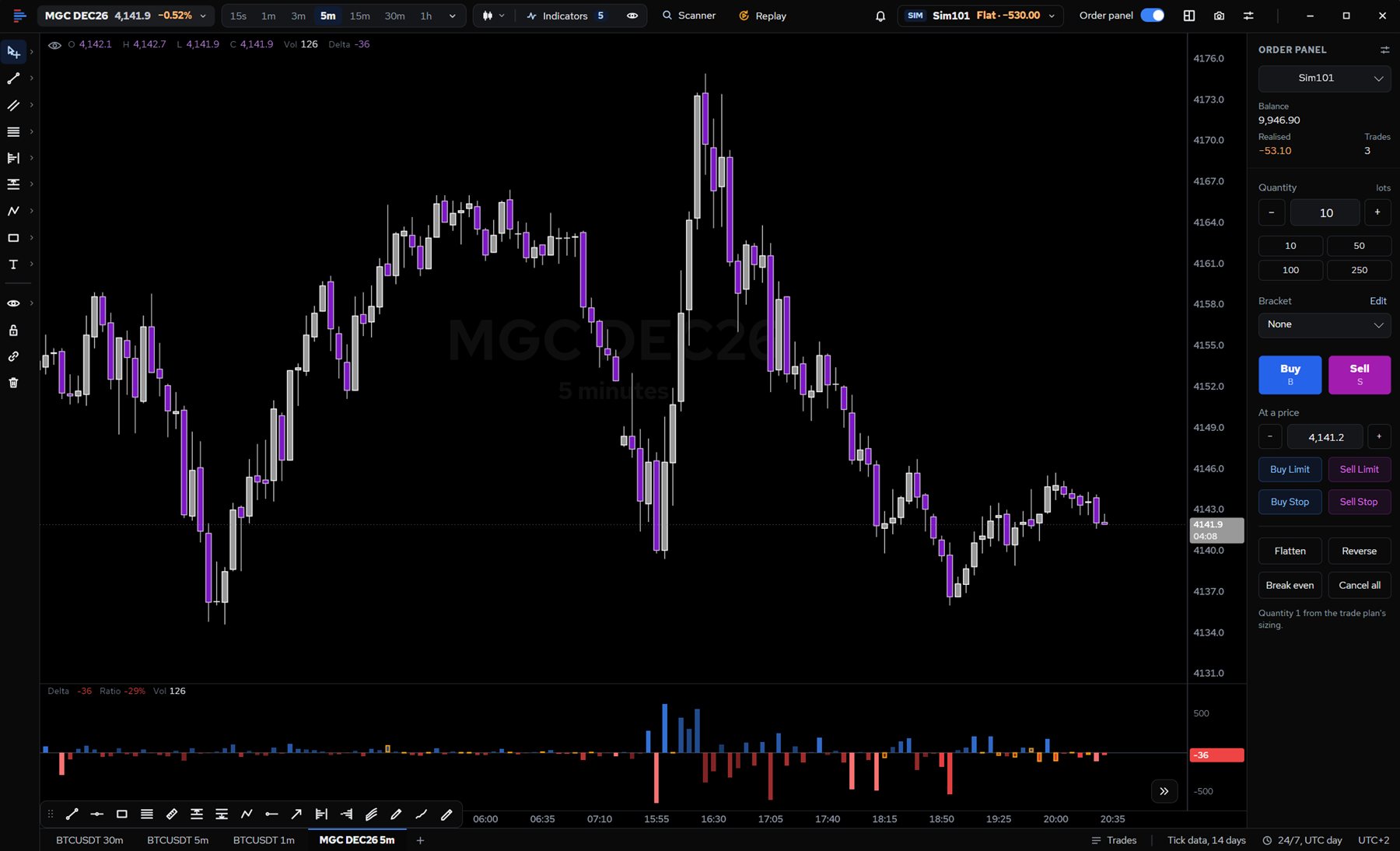Image resolution: width=1400 pixels, height=851 pixels.
Task: Take a chart screenshot with camera icon
Action: pos(1219,16)
